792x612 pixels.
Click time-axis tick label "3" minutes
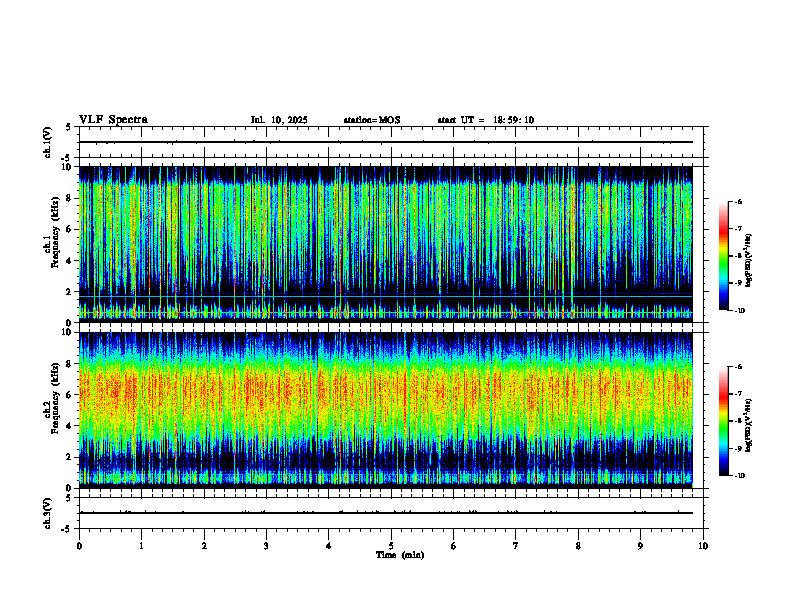click(x=266, y=546)
